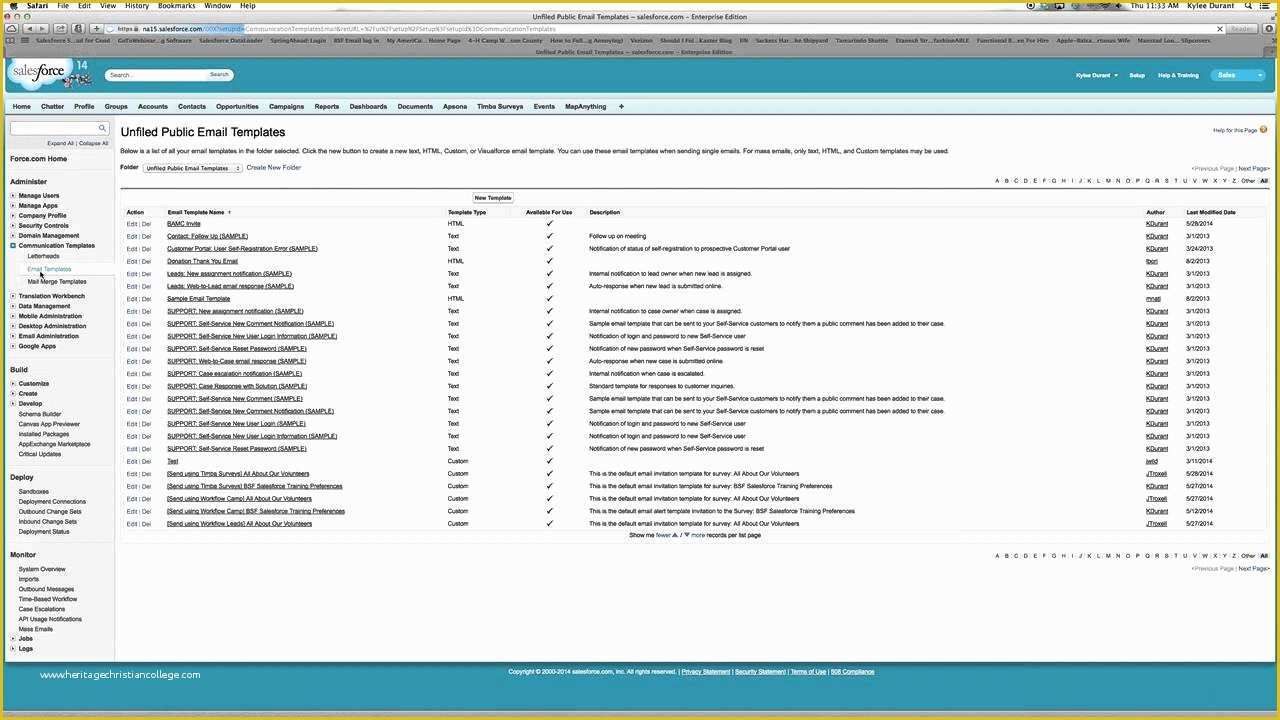The image size is (1280, 720).
Task: Open macOS Spotlight search icon
Action: 1248,5
